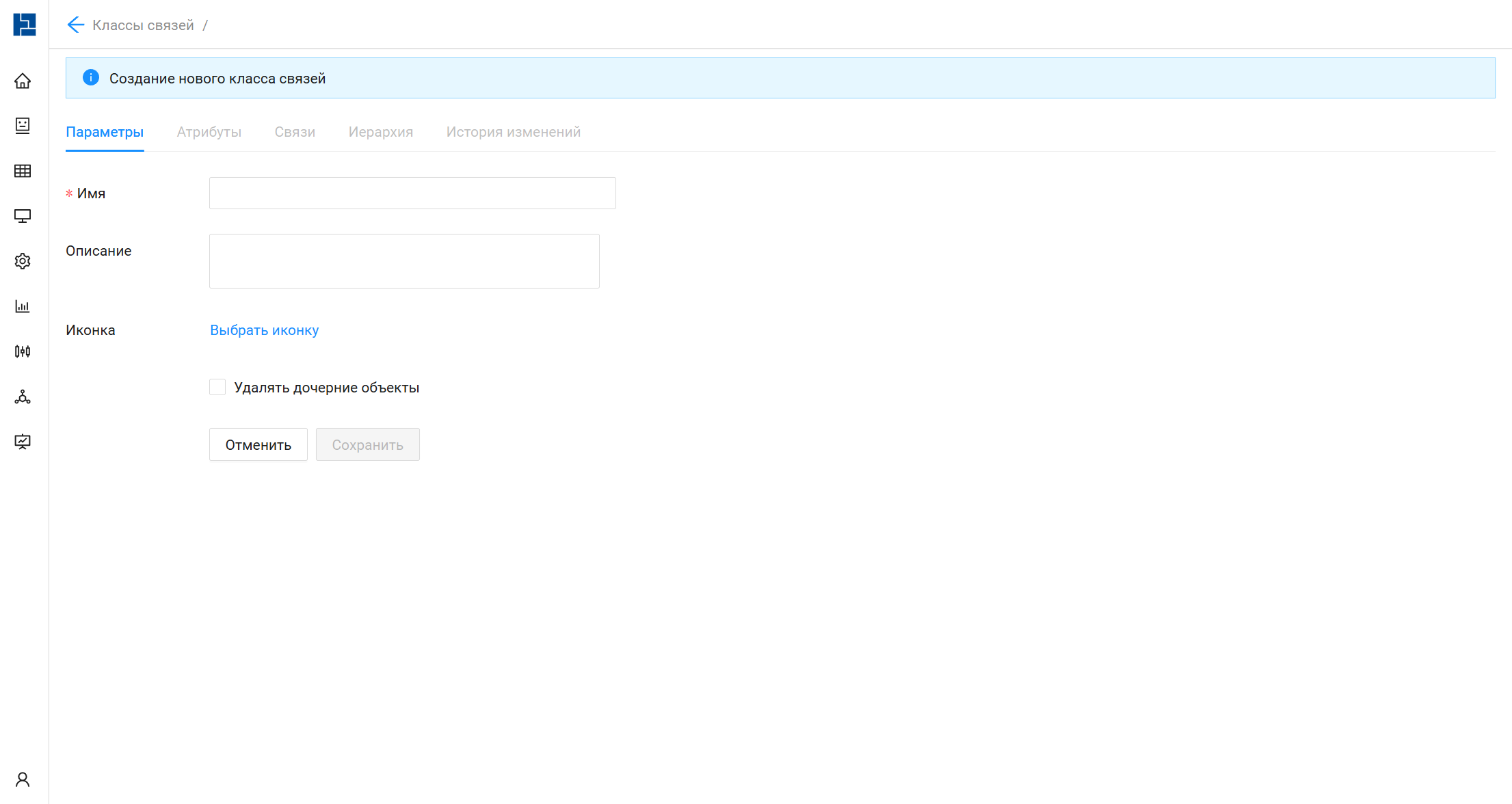
Task: Go back using the blue arrow
Action: (x=75, y=25)
